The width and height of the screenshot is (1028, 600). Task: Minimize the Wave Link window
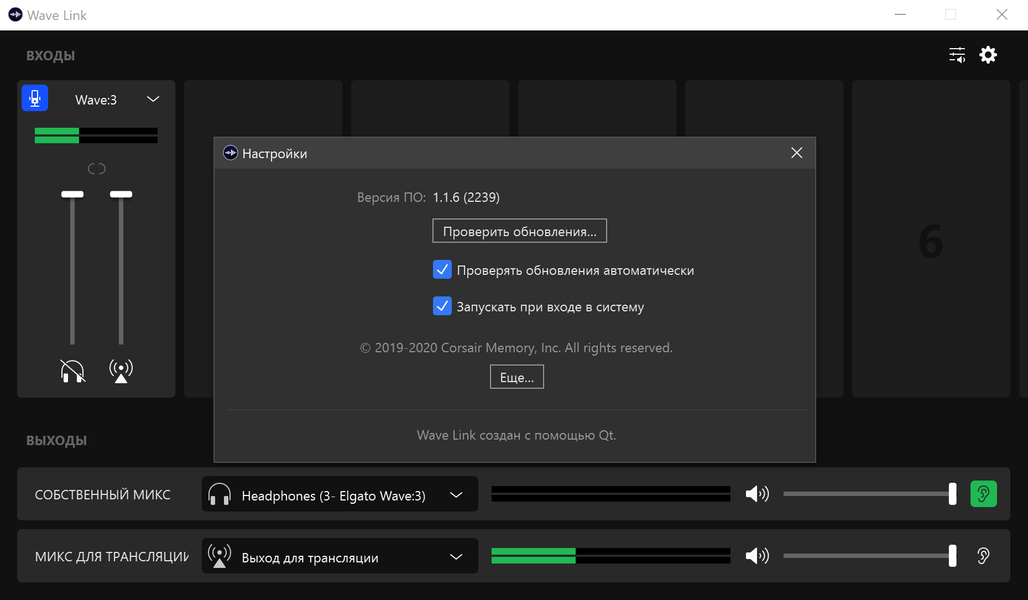click(x=900, y=14)
